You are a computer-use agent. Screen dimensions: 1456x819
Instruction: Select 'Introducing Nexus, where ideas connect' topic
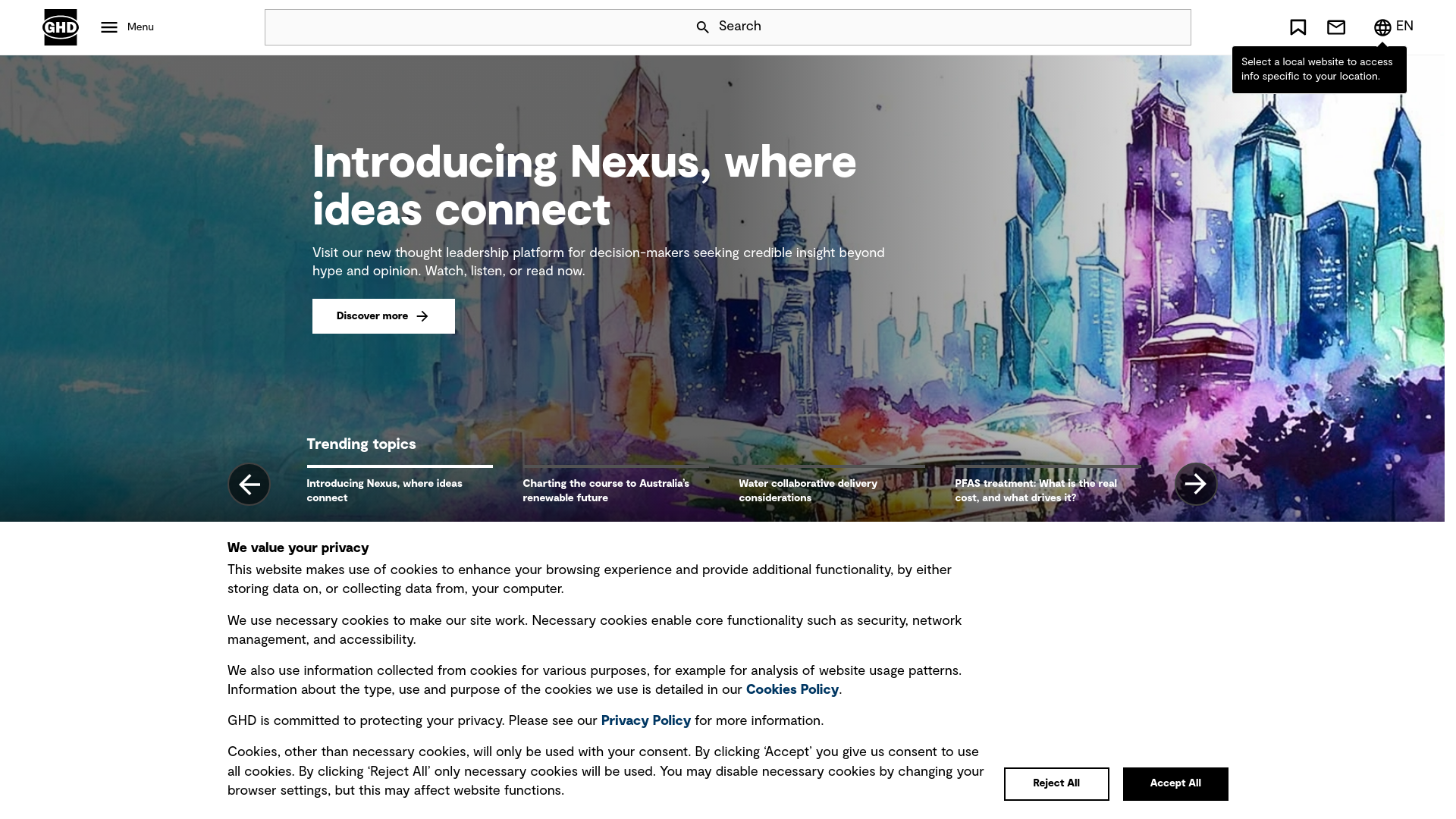[400, 491]
